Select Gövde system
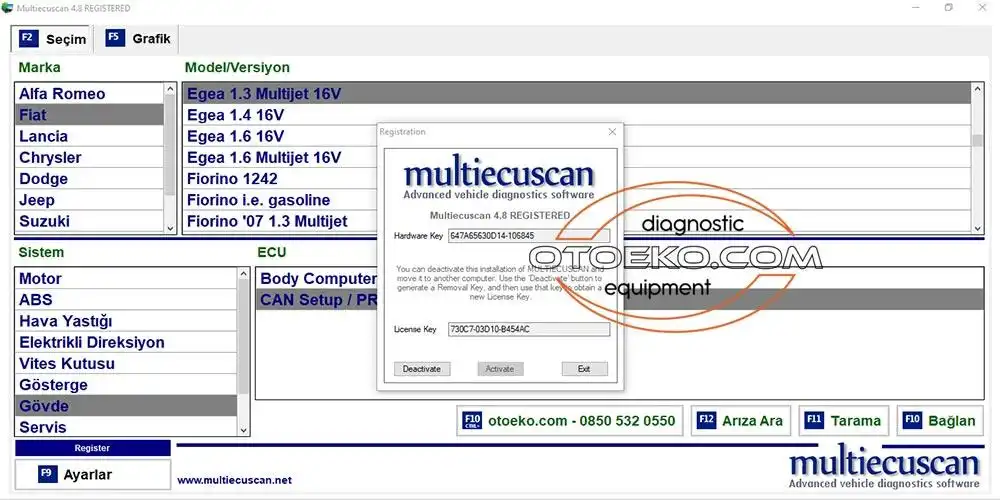This screenshot has width=1000, height=500. point(126,406)
